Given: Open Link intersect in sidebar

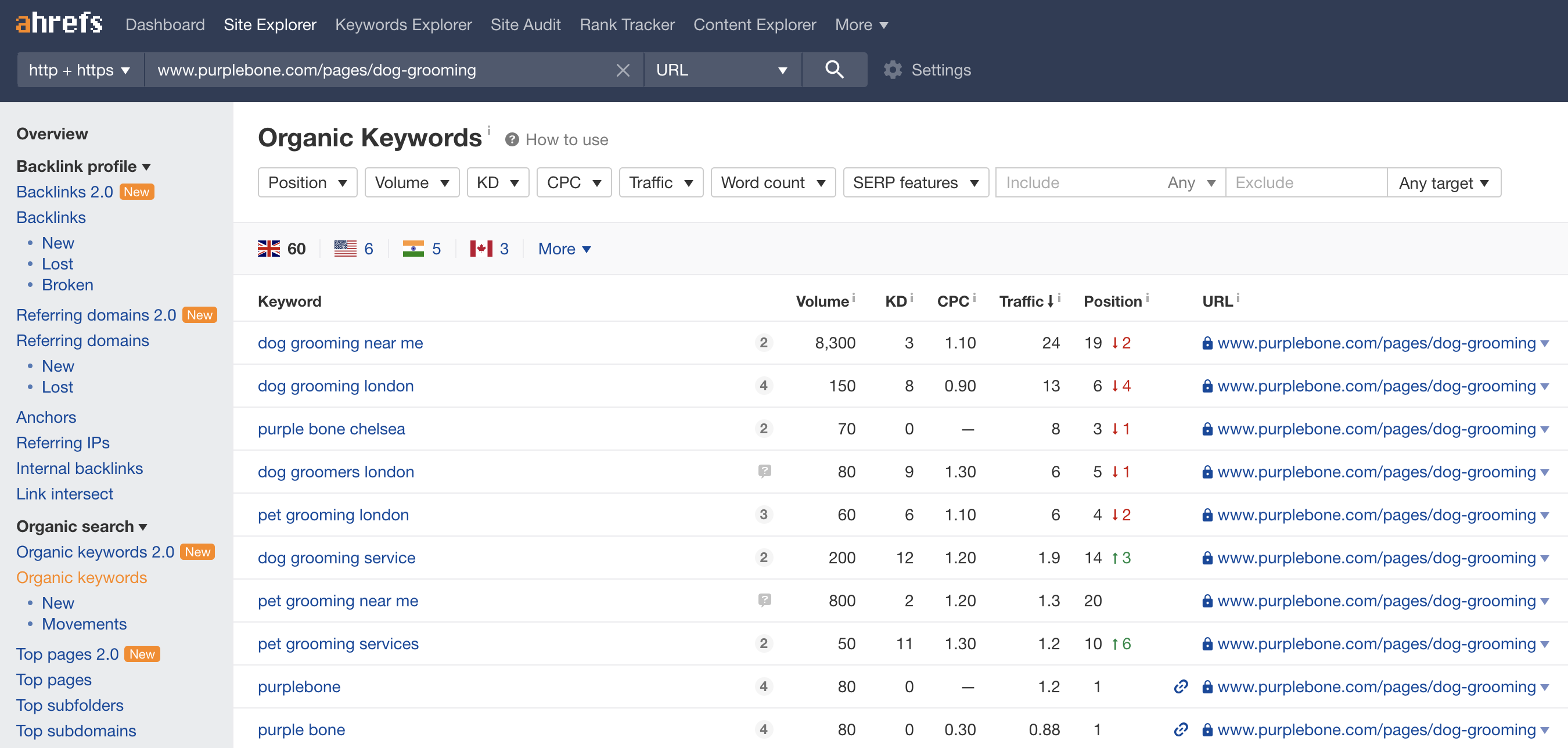Looking at the screenshot, I should [64, 494].
